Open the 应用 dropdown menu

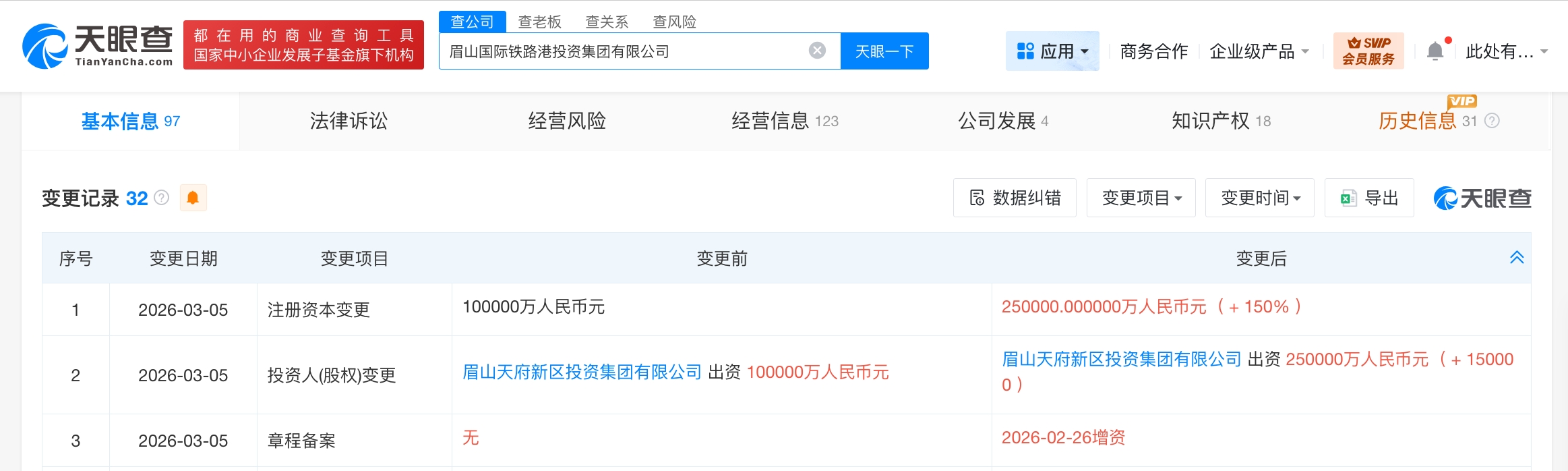(1052, 51)
